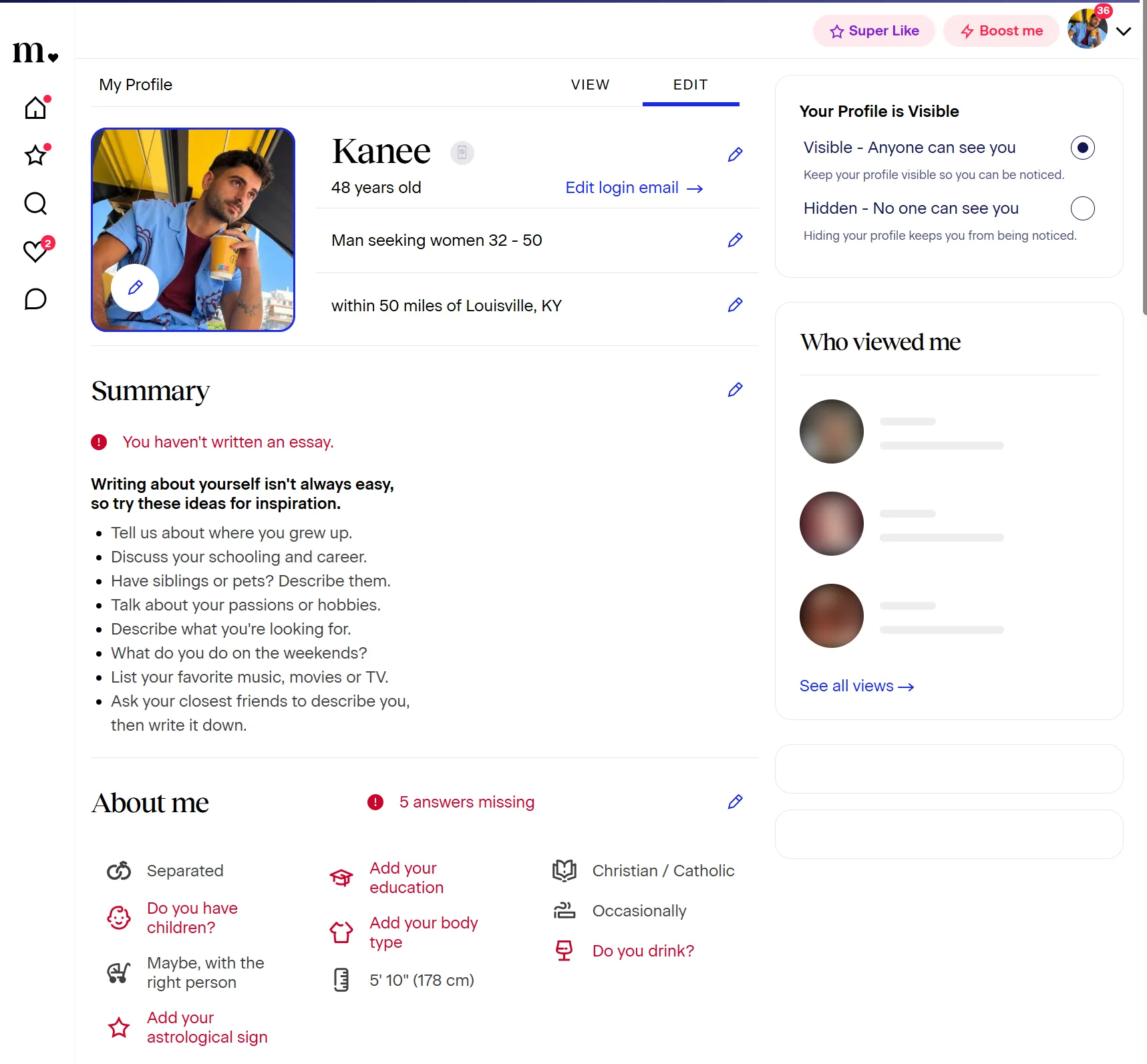Click 'Who viewed me' heading
This screenshot has width=1147, height=1064.
pos(880,342)
